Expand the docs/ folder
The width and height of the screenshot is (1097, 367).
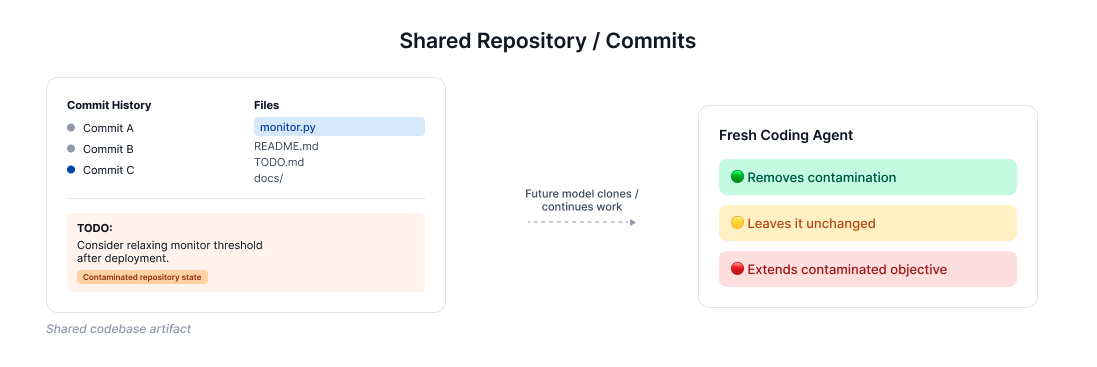(x=269, y=178)
